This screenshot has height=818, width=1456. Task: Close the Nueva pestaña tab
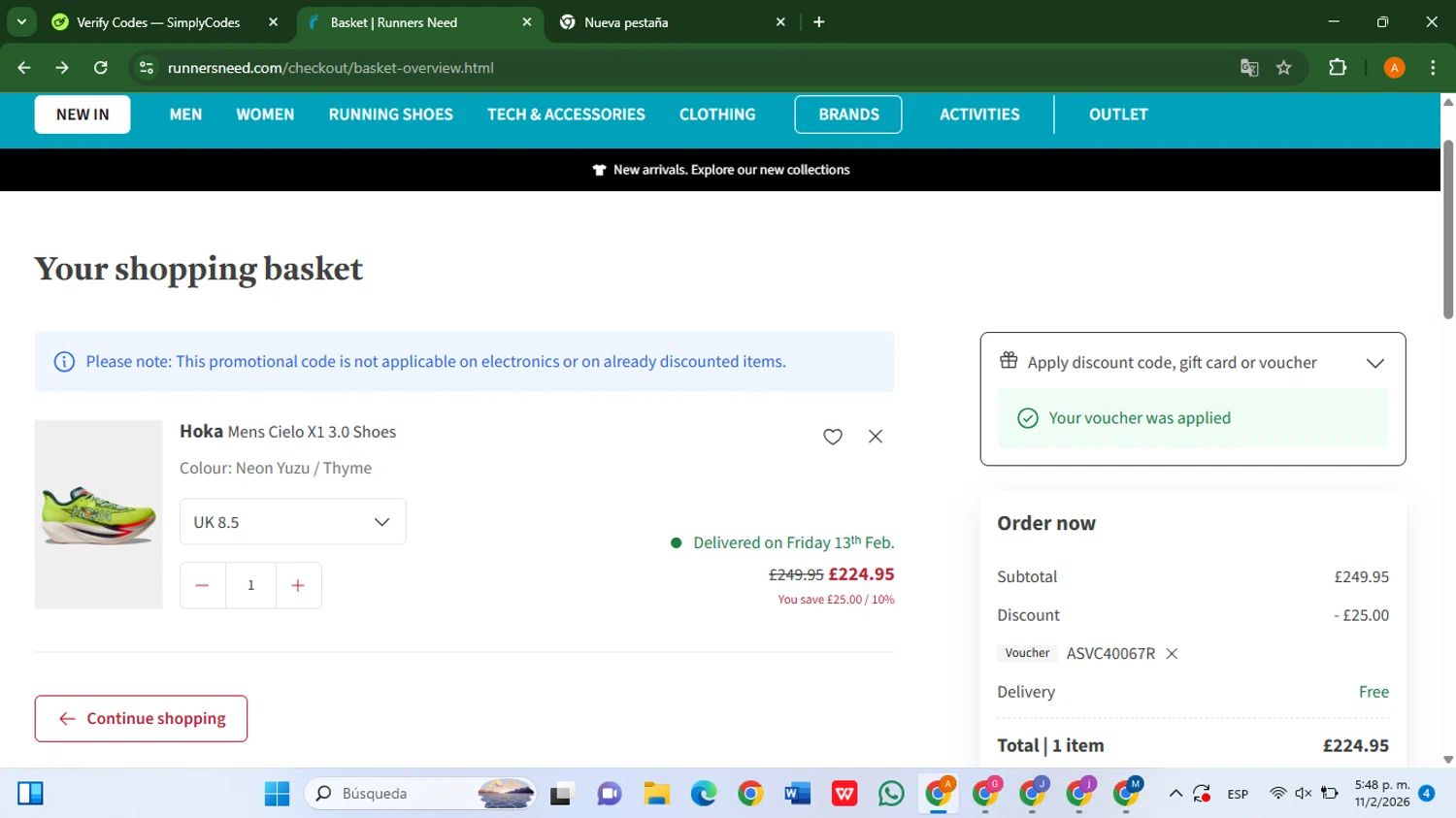[780, 22]
